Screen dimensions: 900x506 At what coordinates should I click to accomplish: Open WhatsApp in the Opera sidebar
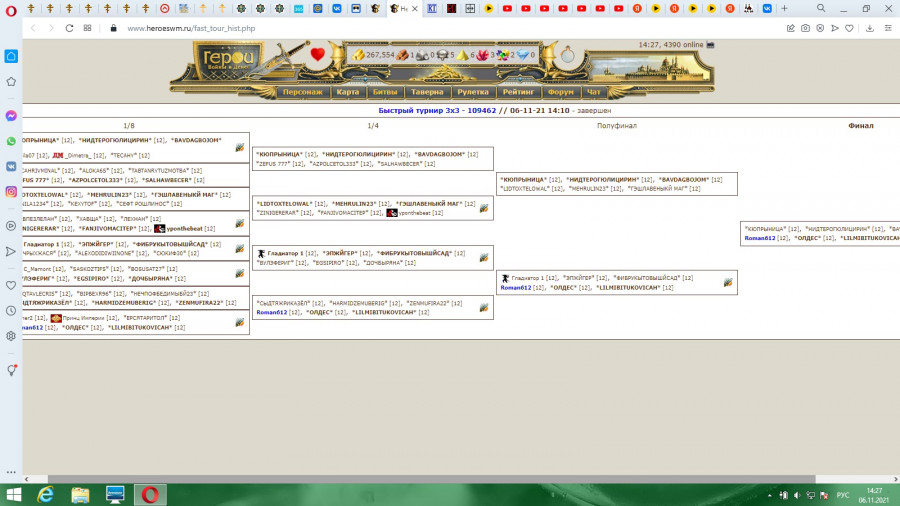[x=11, y=141]
